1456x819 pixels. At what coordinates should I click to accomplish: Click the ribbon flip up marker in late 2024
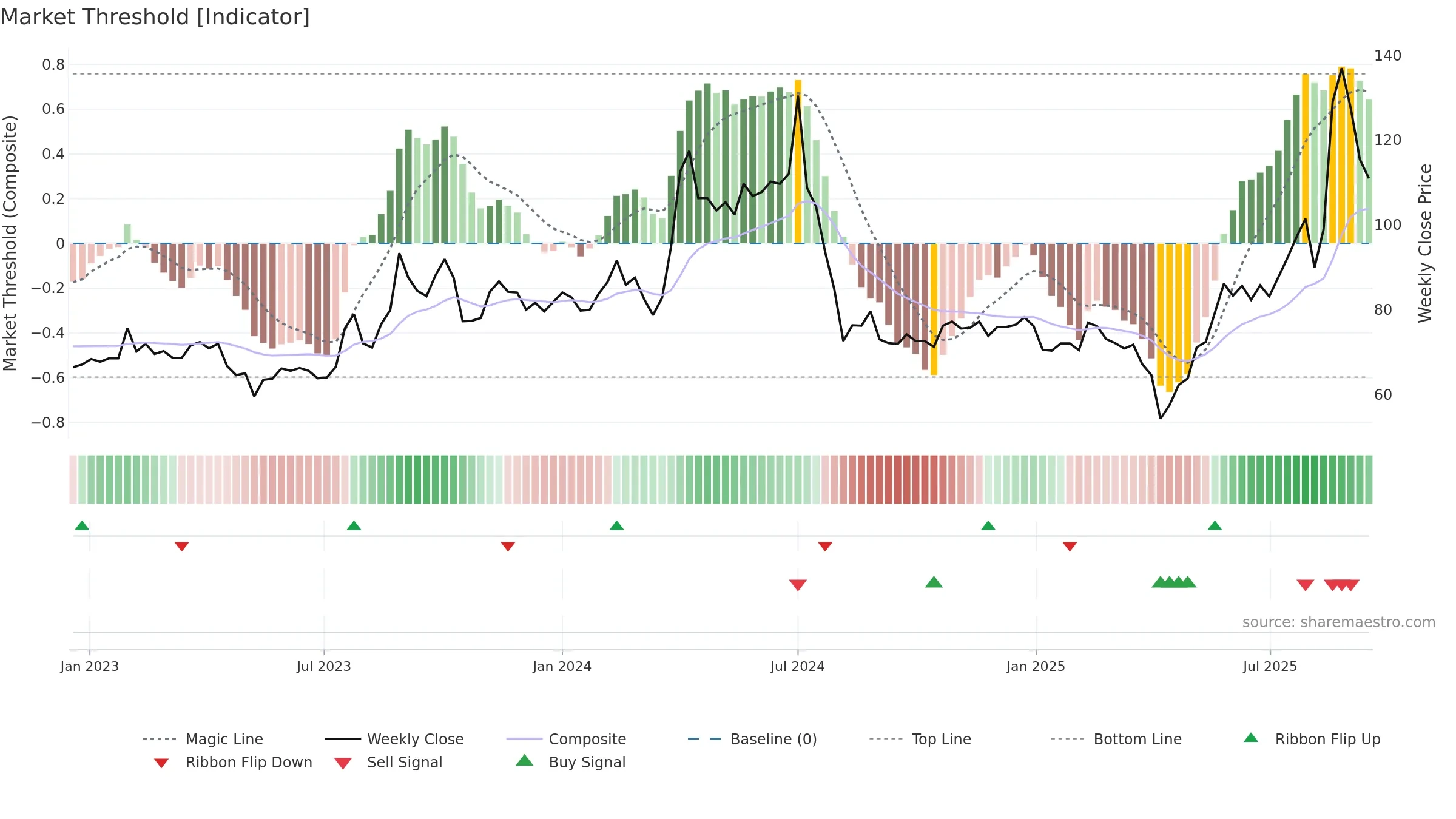[988, 525]
